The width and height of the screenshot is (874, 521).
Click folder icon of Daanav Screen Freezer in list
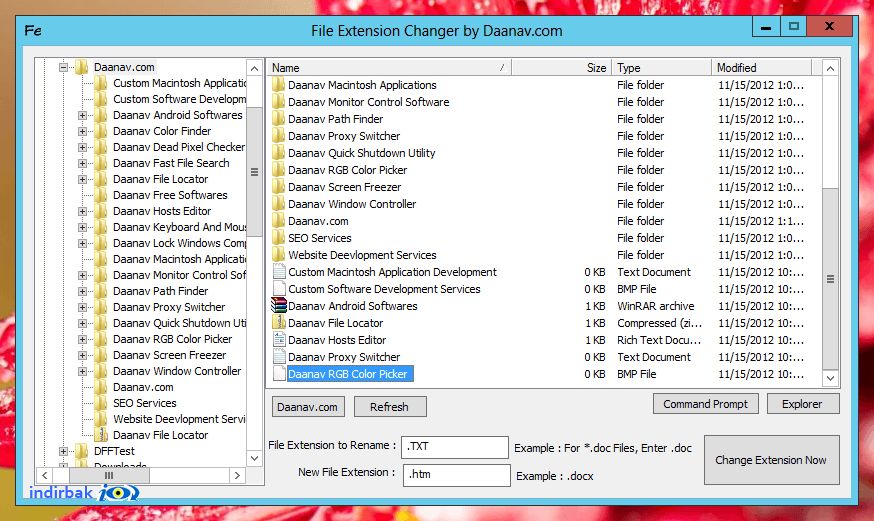pos(279,187)
